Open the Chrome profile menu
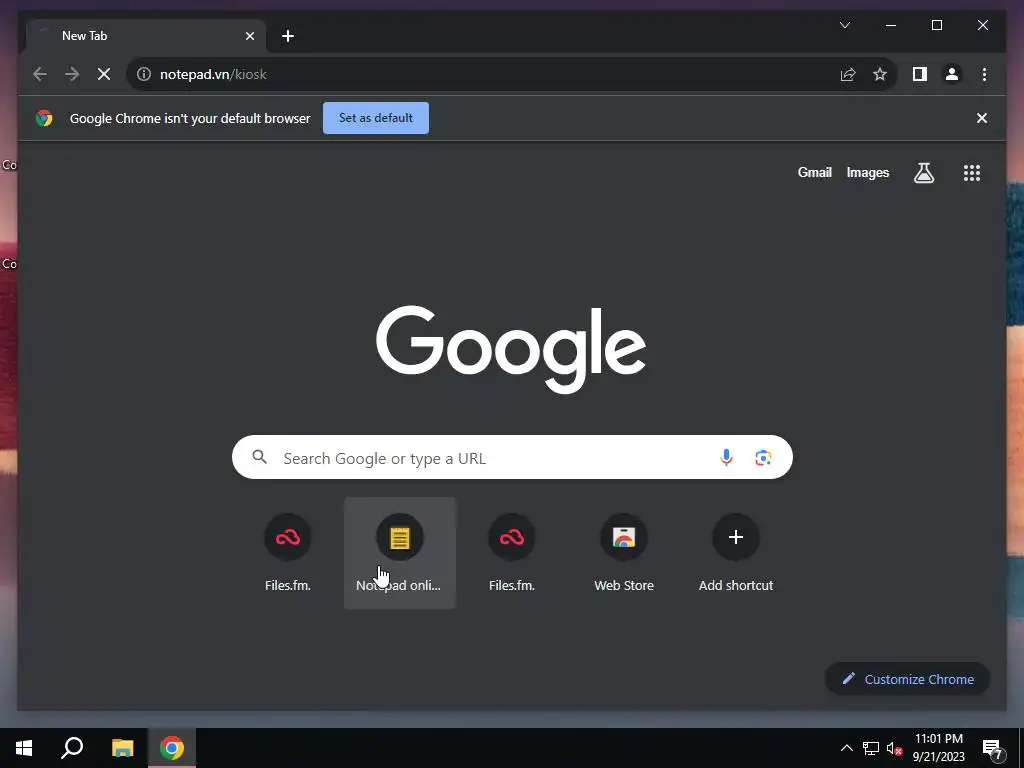The height and width of the screenshot is (768, 1024). pos(952,74)
